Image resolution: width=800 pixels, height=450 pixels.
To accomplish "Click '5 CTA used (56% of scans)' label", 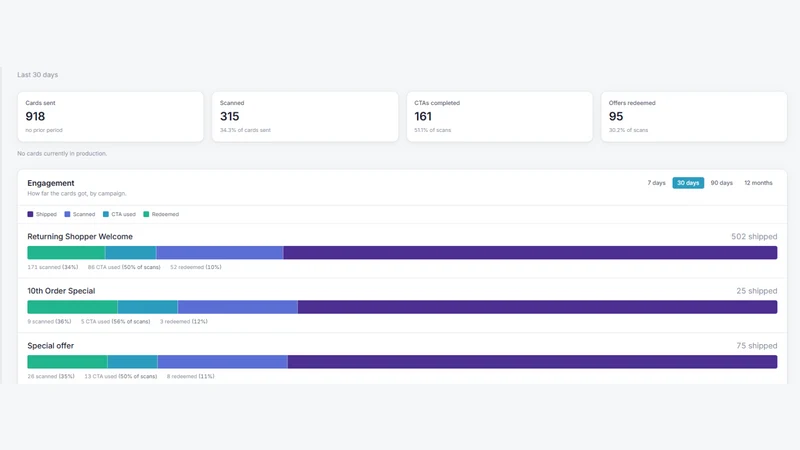I will pyautogui.click(x=116, y=321).
